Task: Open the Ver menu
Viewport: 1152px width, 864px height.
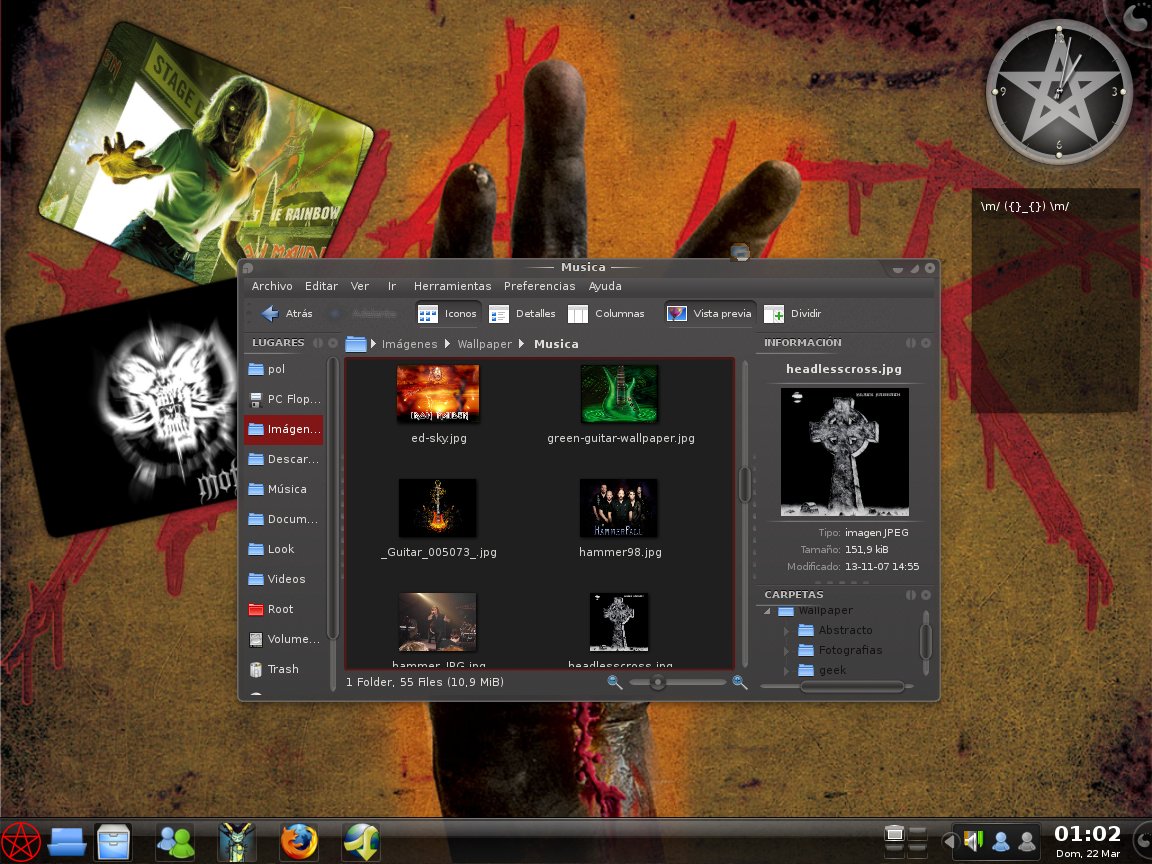Action: 359,287
